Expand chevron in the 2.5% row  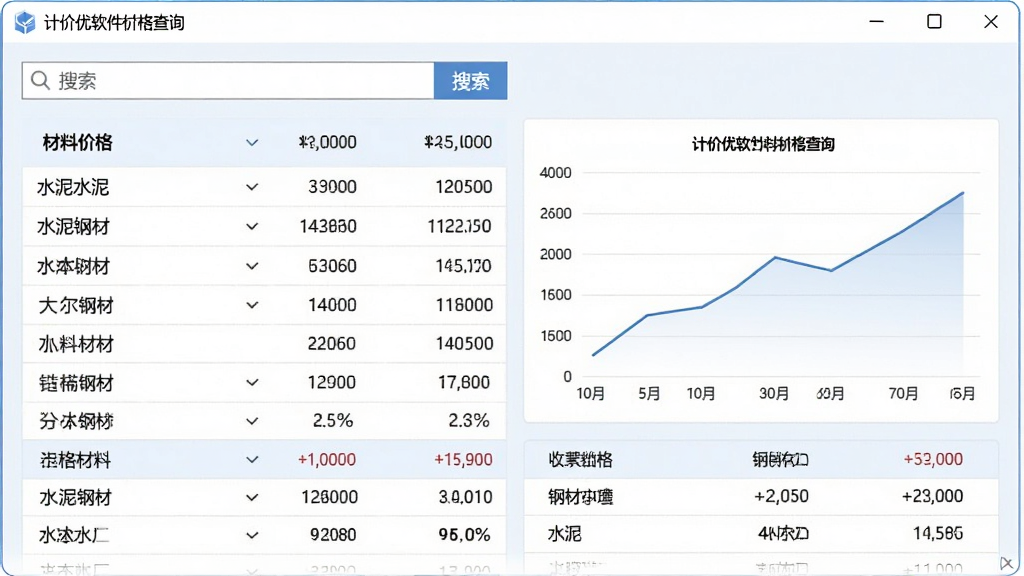[x=252, y=421]
